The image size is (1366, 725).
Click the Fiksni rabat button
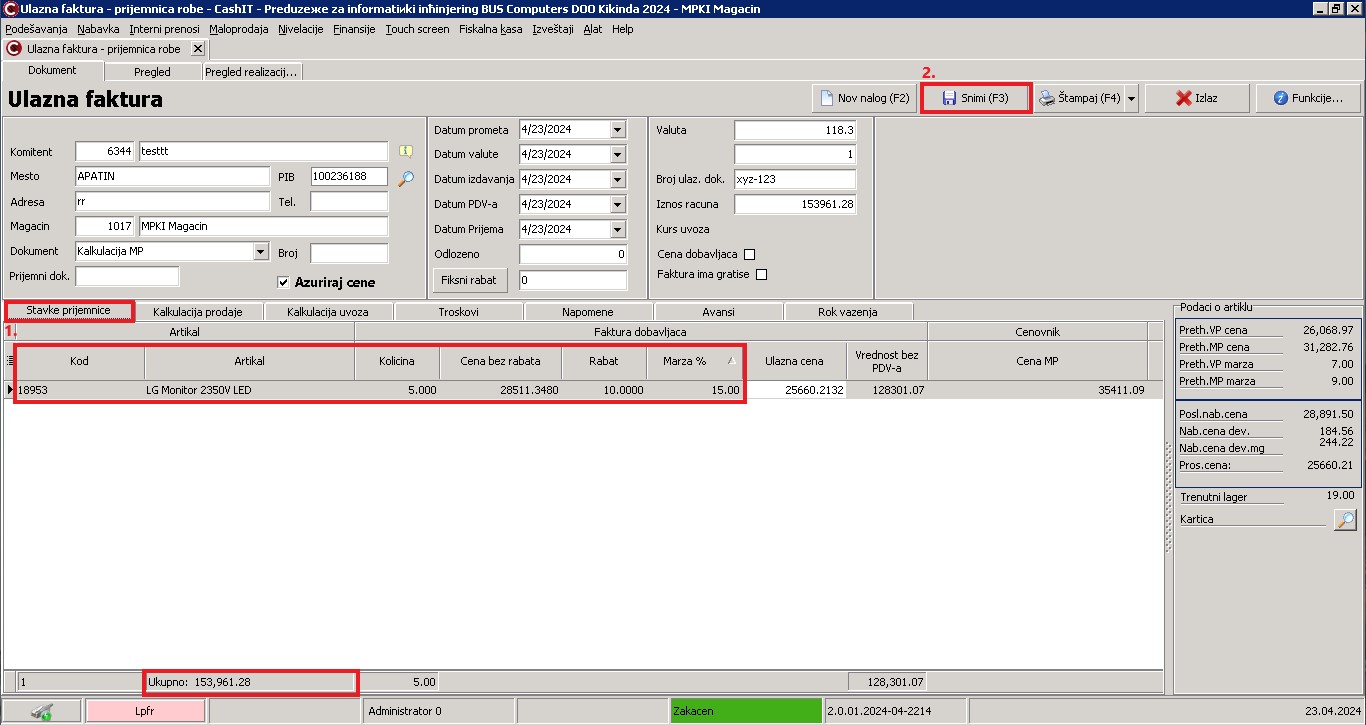coord(470,280)
